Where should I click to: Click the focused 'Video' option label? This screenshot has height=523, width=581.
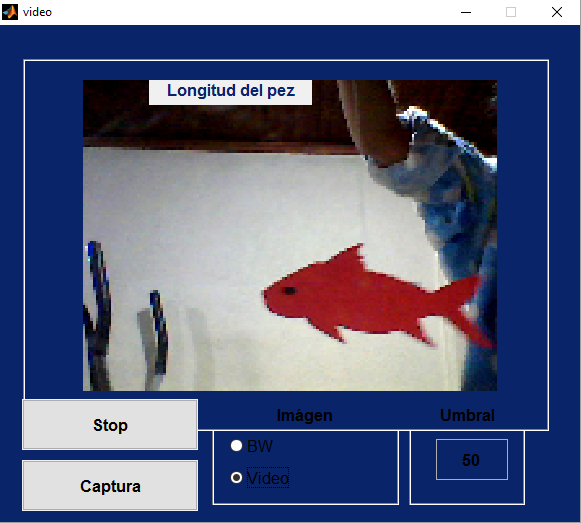coord(268,478)
